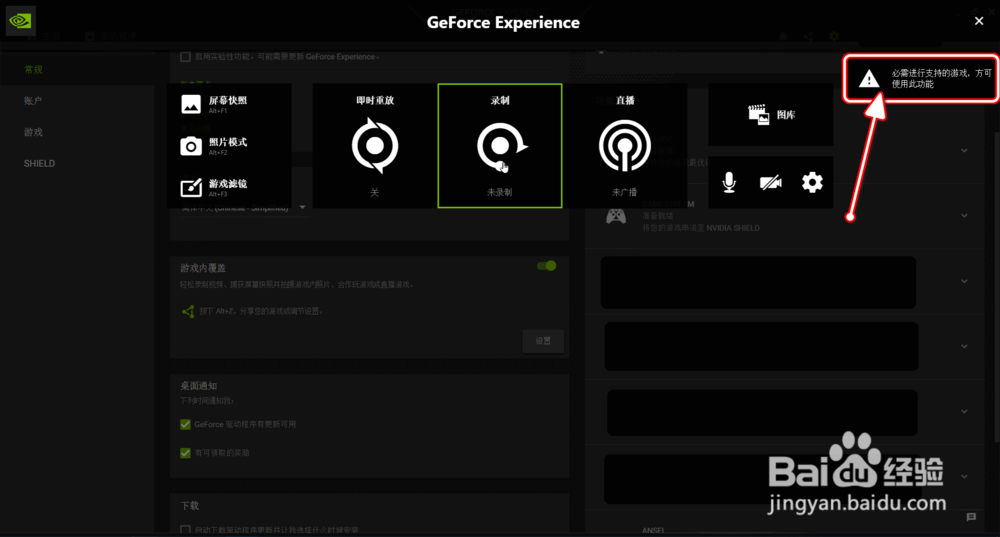Toggle the crossed-out camera icon
This screenshot has width=1000, height=537.
(770, 182)
